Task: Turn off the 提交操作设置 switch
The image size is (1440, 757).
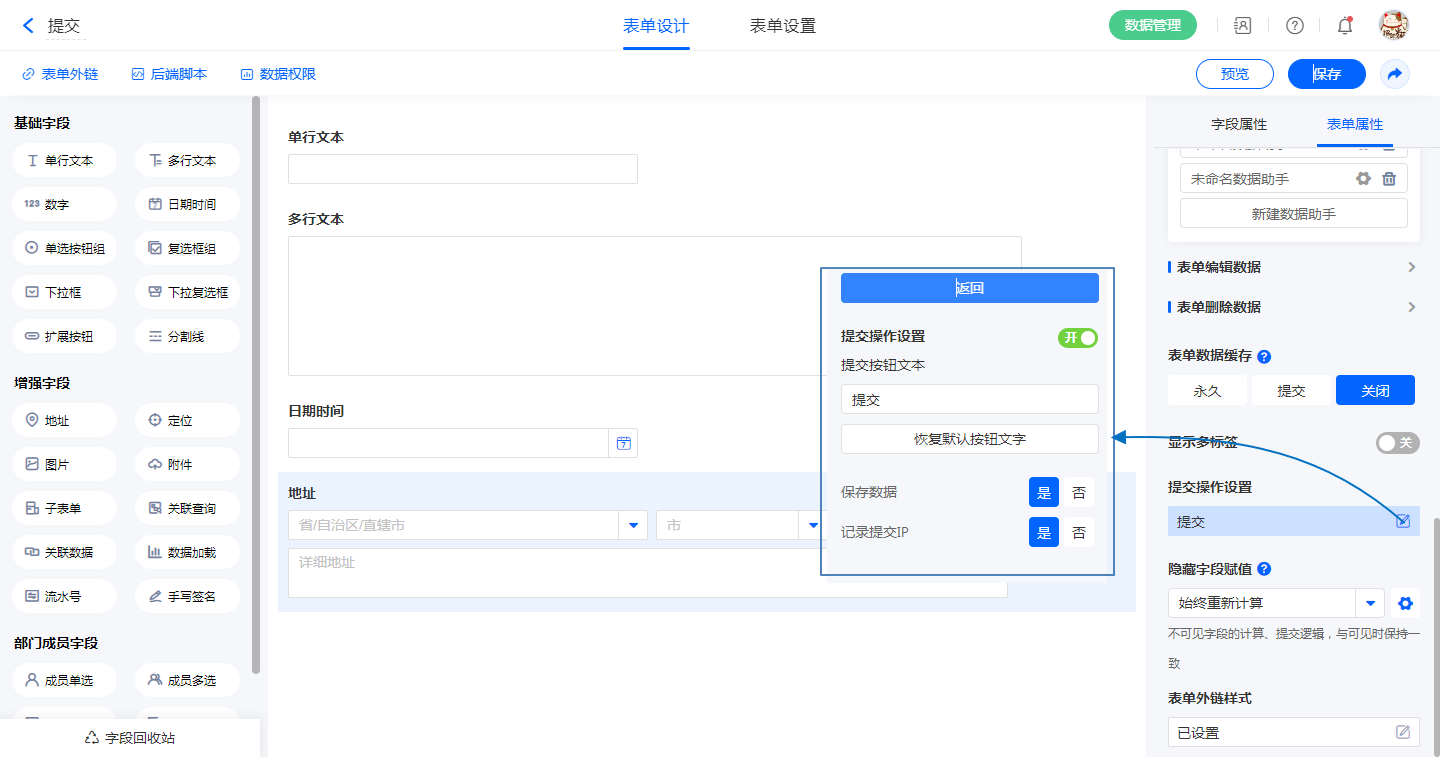Action: pyautogui.click(x=1078, y=338)
